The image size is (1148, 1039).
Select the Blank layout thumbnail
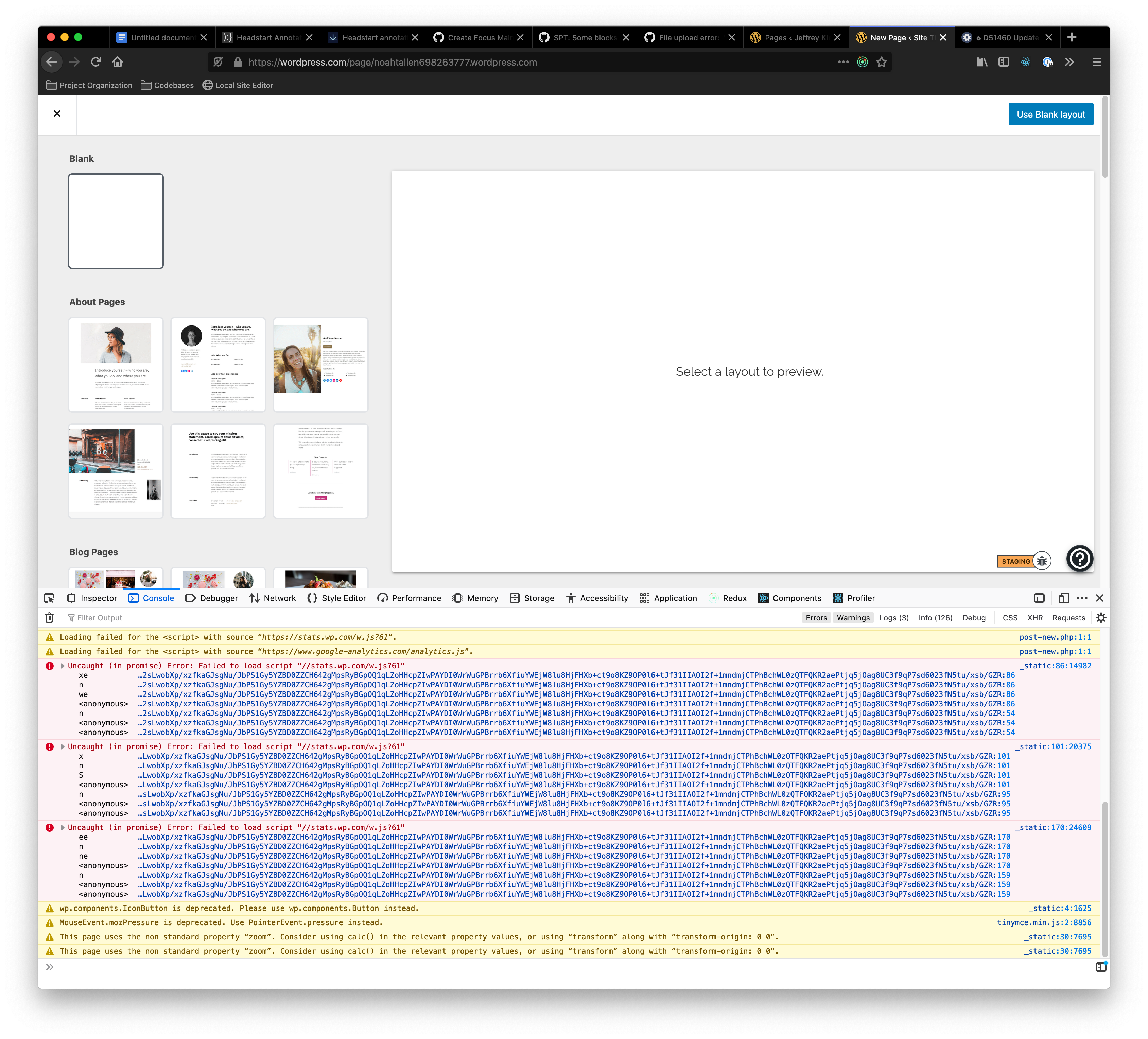(116, 221)
